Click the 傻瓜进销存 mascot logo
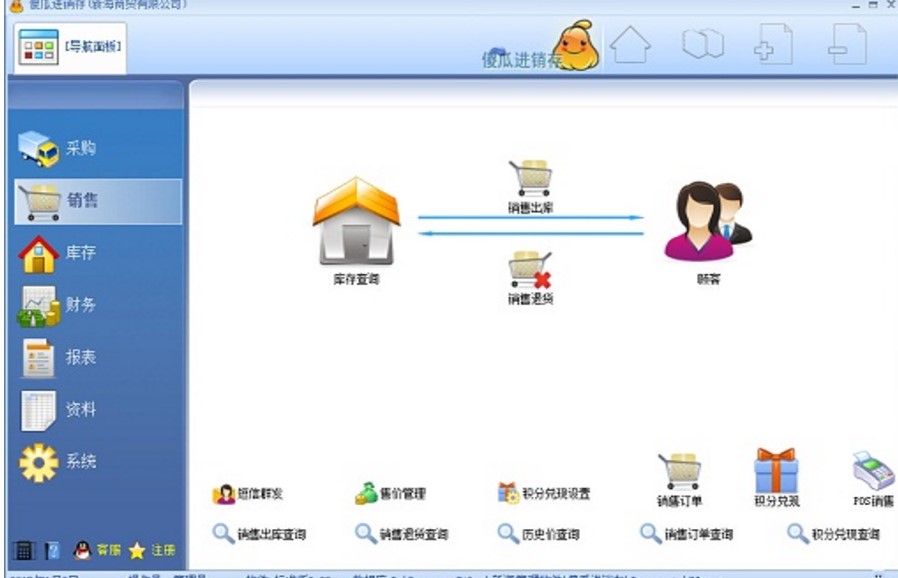Image resolution: width=898 pixels, height=578 pixels. click(x=577, y=46)
